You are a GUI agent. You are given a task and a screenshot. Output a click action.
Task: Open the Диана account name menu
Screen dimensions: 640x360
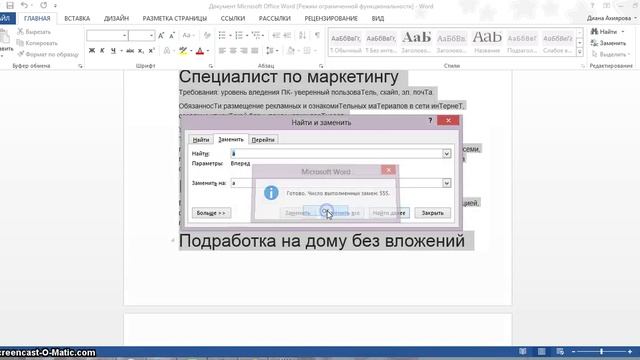click(x=611, y=18)
